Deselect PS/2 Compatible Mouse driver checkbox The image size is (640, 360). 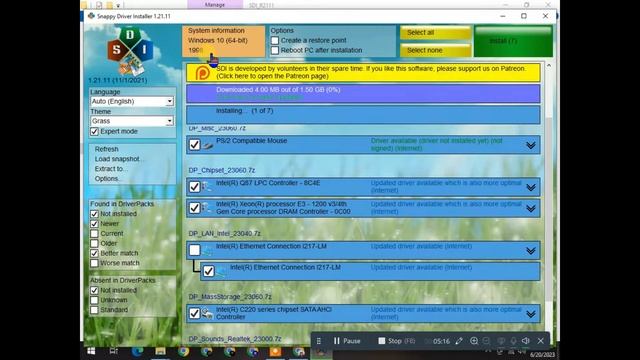[x=195, y=145]
